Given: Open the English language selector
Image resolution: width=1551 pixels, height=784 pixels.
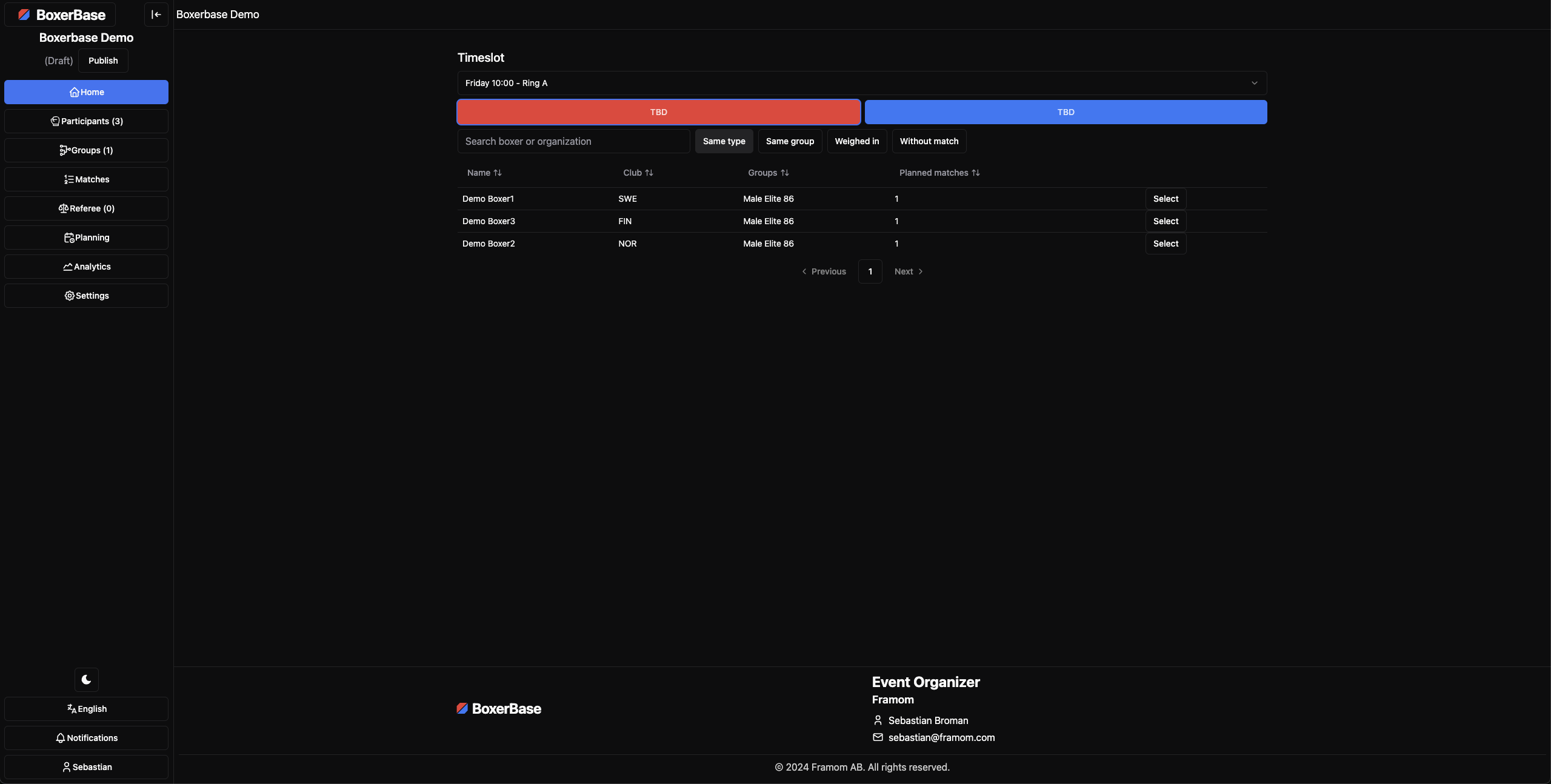Looking at the screenshot, I should (x=86, y=708).
